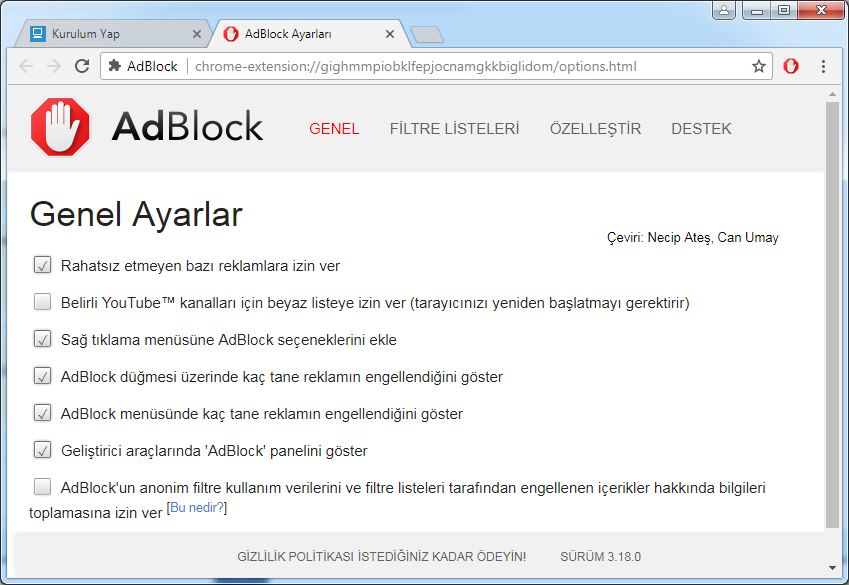Screen dimensions: 849x585
Task: Click the scrollbar up arrow
Action: [832, 95]
